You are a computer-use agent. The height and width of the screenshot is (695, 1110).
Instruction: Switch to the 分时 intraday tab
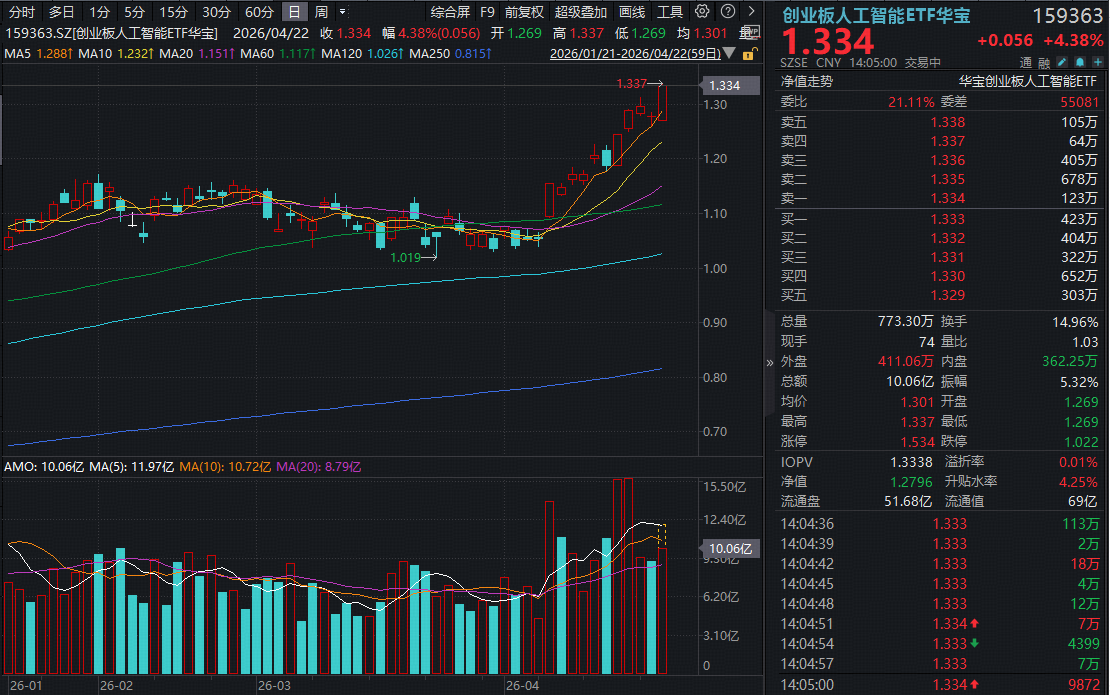(x=21, y=12)
